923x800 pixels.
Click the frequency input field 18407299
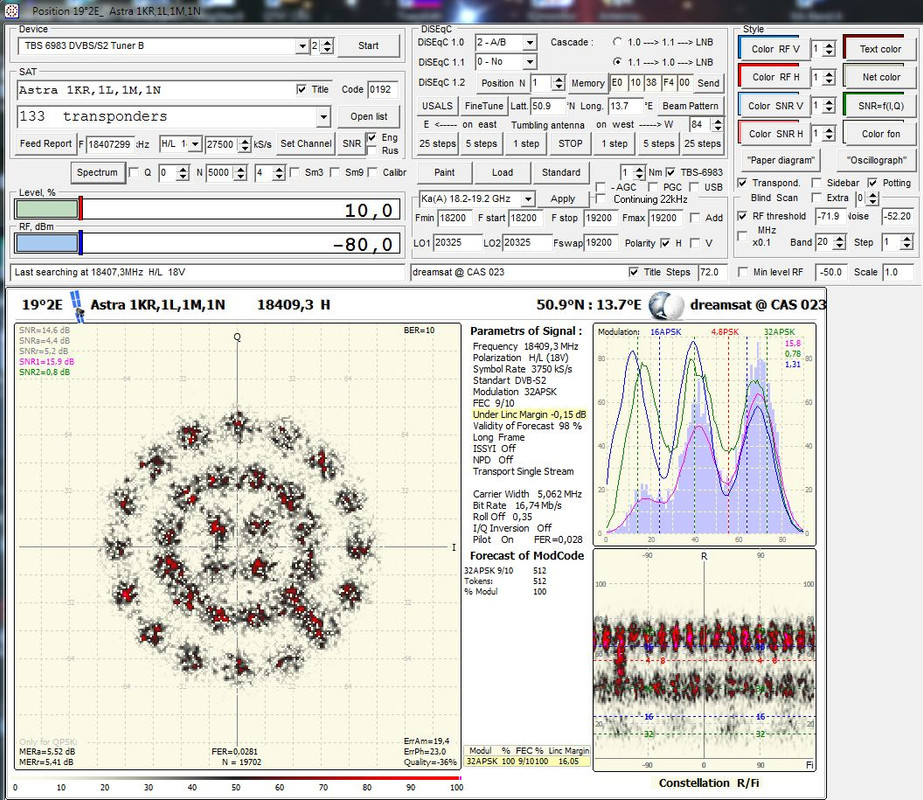coord(111,144)
